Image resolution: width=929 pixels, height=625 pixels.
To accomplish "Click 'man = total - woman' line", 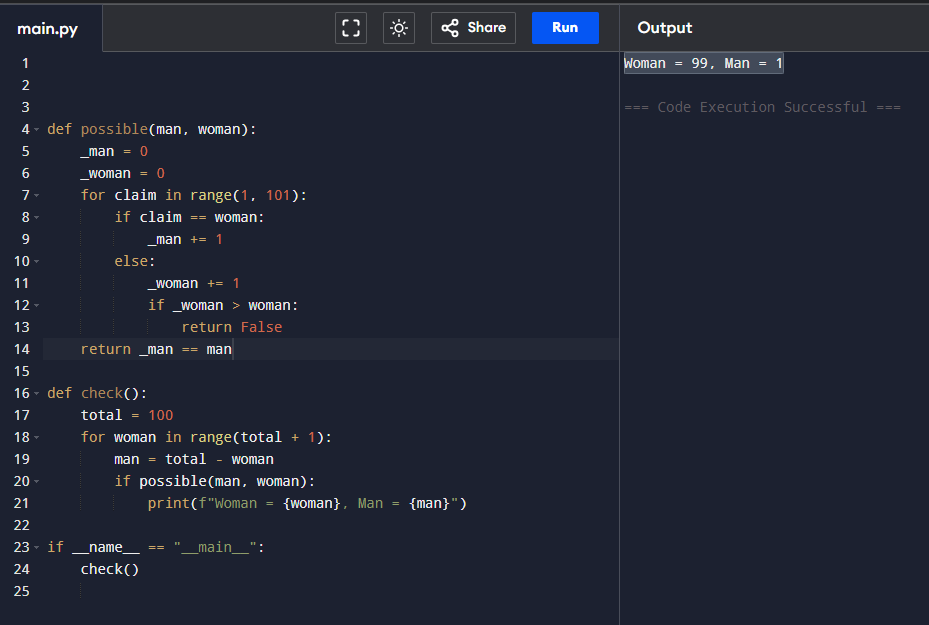I will [194, 459].
